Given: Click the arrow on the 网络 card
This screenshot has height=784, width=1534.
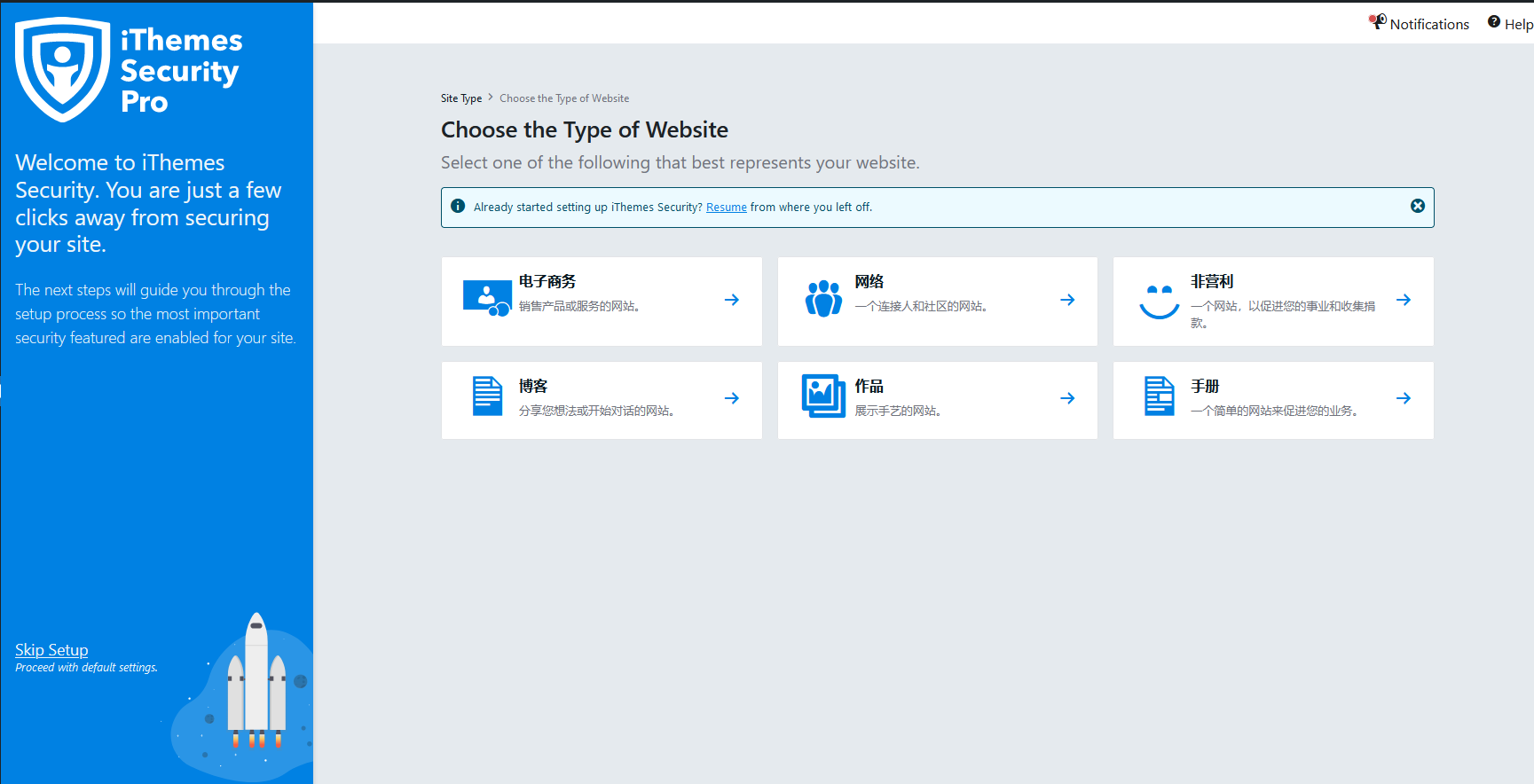Looking at the screenshot, I should pos(1067,300).
